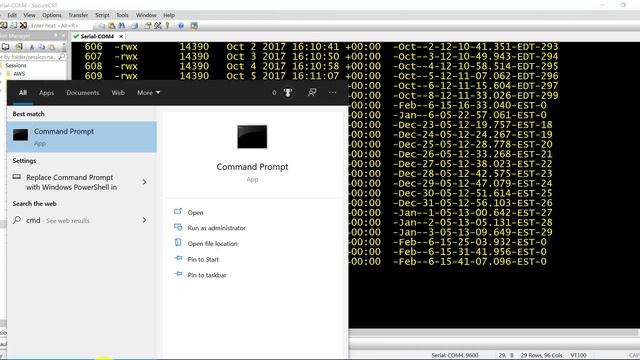The width and height of the screenshot is (640, 360).
Task: Close the Serial-COM4 tab
Action: click(x=121, y=36)
